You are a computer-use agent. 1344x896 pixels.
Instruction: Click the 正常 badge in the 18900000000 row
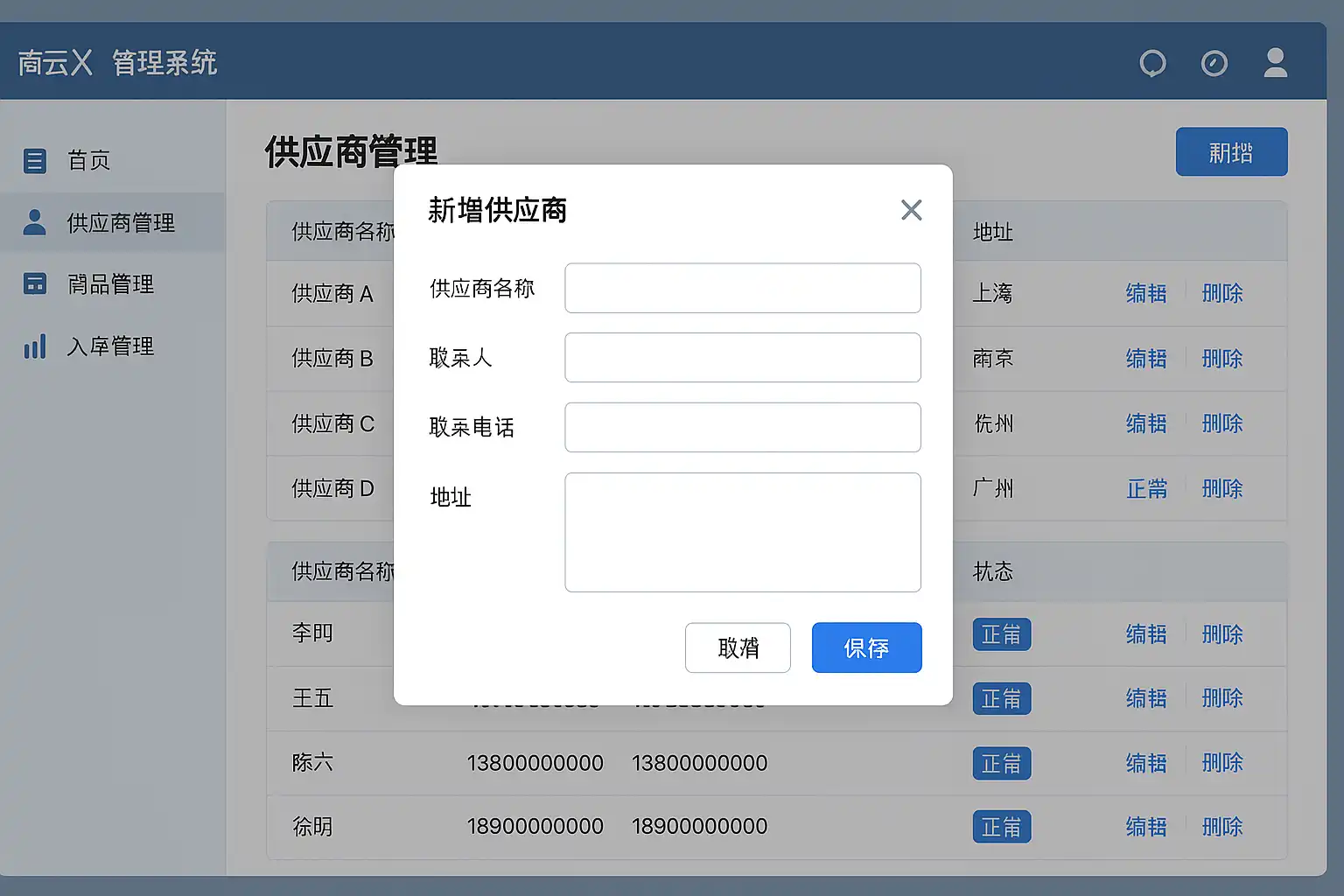click(x=1002, y=827)
